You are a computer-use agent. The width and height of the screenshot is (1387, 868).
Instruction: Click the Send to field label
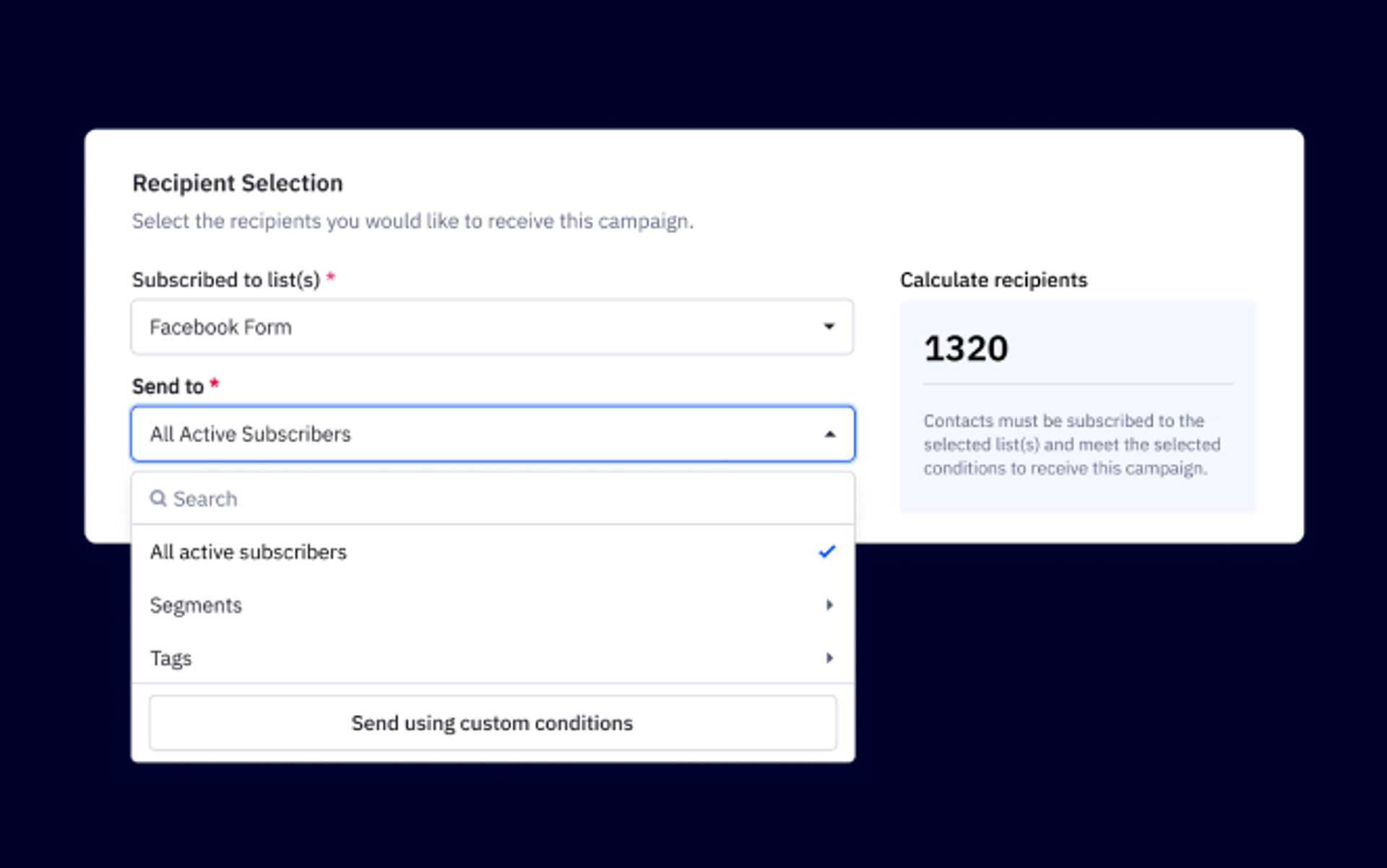coord(168,386)
